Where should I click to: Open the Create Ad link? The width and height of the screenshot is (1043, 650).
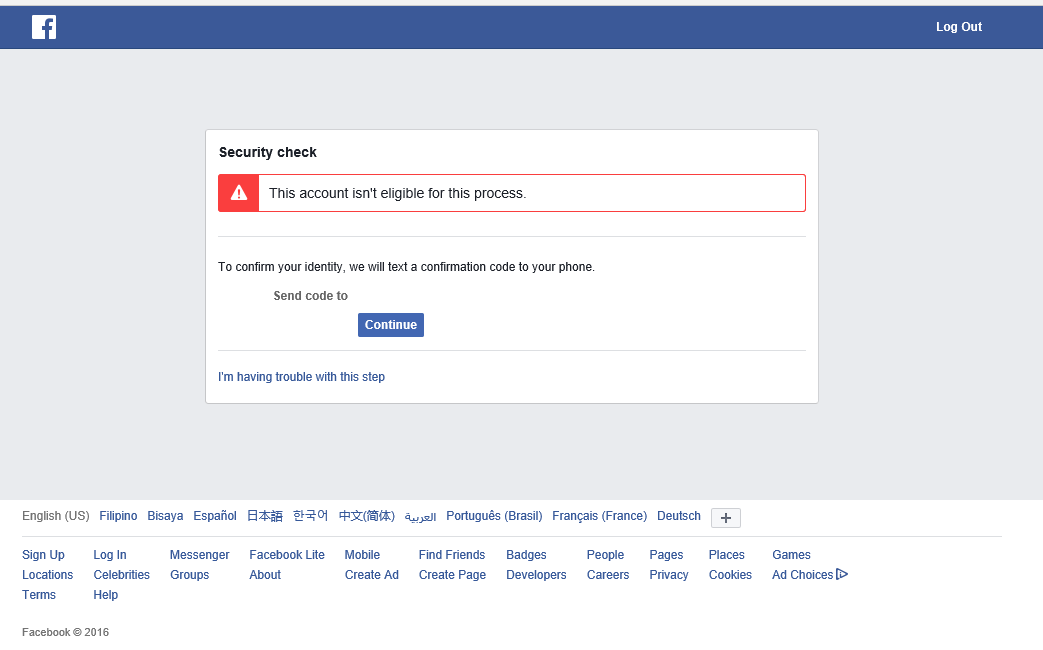click(x=371, y=575)
